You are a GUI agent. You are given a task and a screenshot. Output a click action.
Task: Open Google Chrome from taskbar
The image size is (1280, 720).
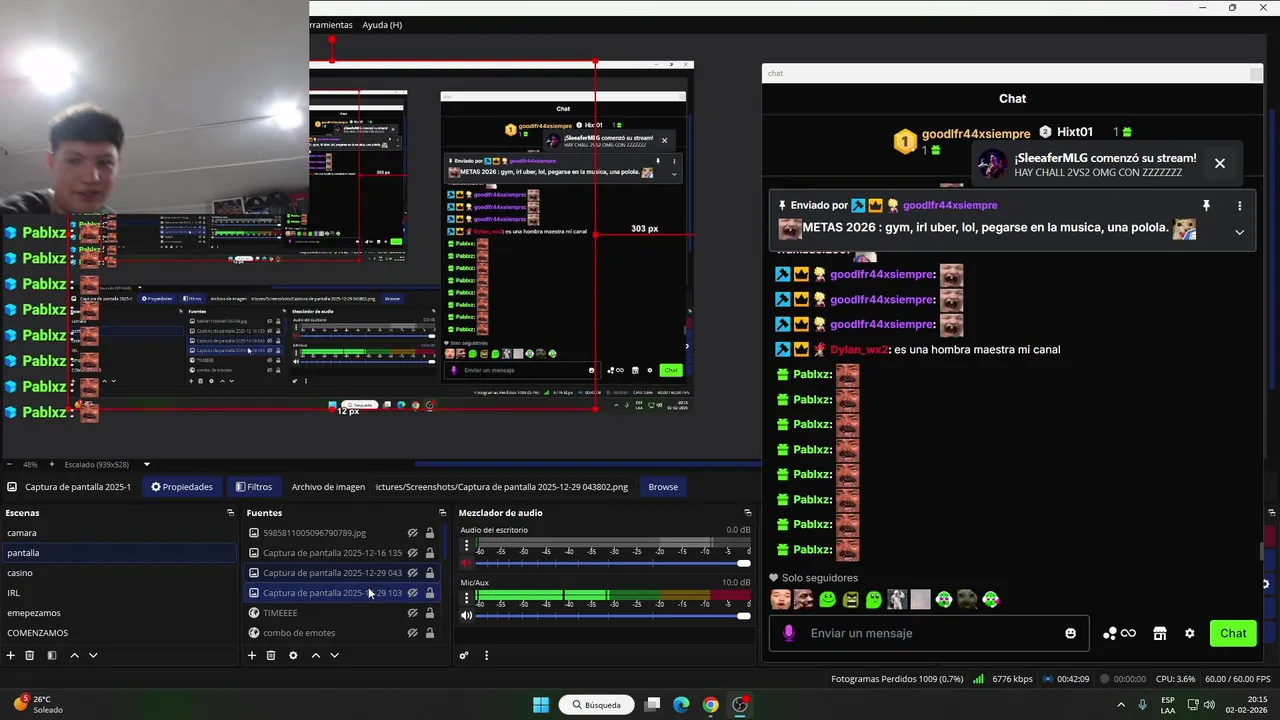[710, 705]
